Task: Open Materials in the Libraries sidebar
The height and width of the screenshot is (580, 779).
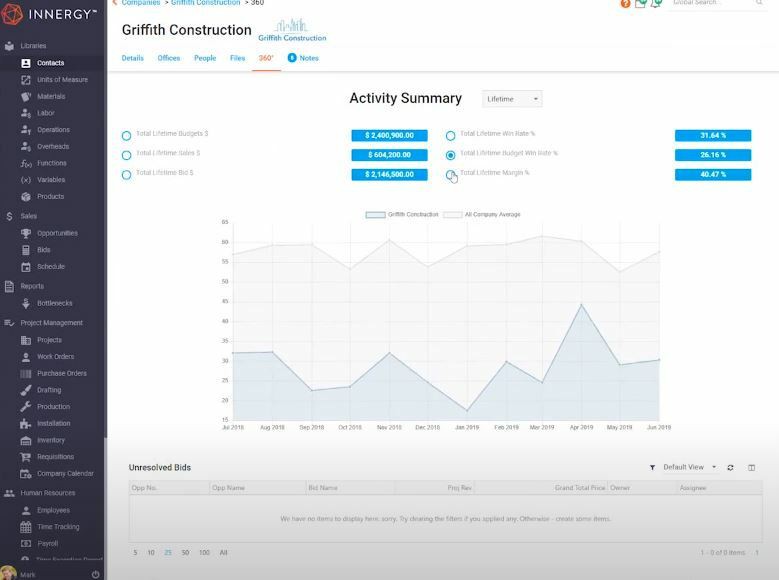Action: 51,96
